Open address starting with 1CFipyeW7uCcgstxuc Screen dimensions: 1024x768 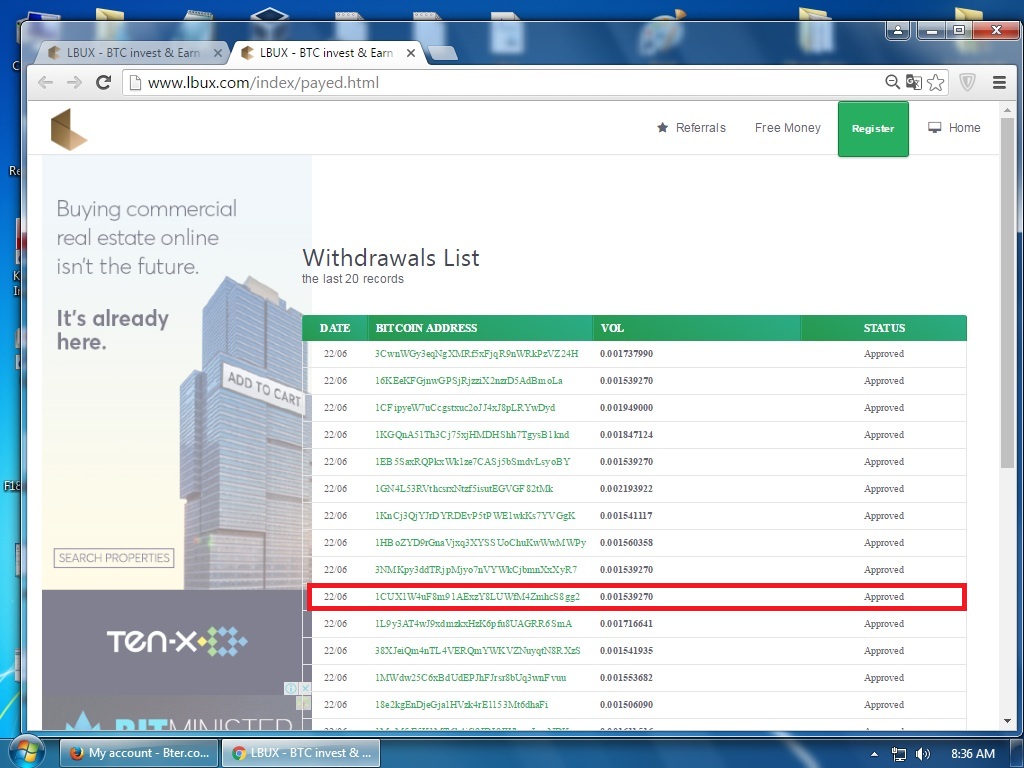pos(465,408)
